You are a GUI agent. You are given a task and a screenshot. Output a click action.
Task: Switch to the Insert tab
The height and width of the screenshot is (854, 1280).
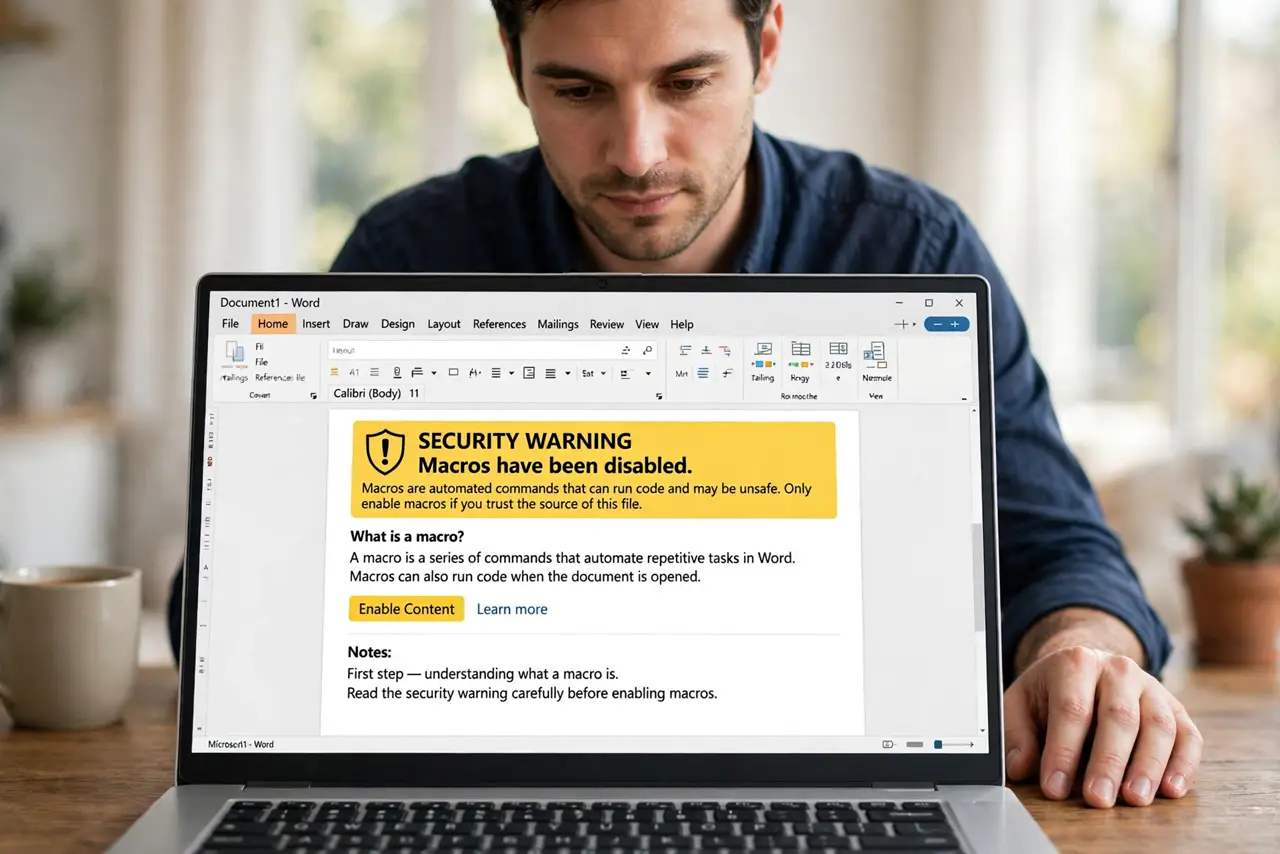click(316, 324)
